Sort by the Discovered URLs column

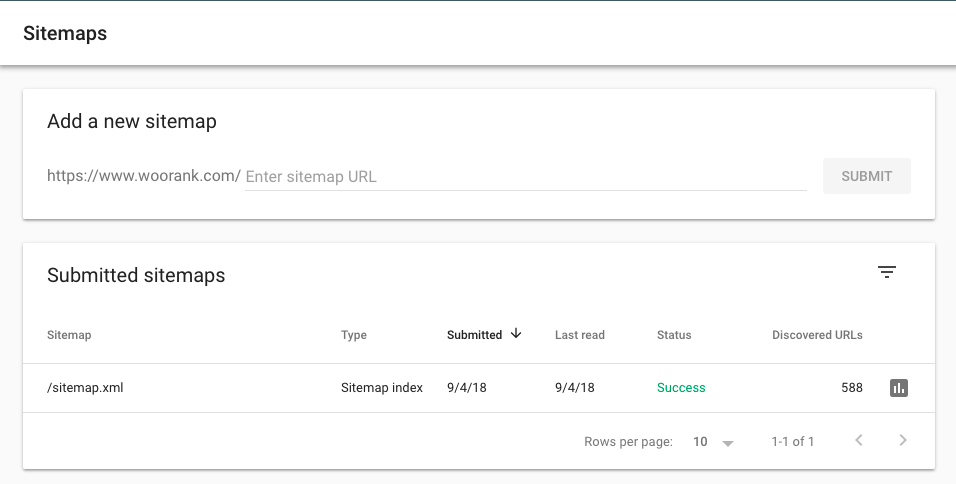pyautogui.click(x=817, y=335)
